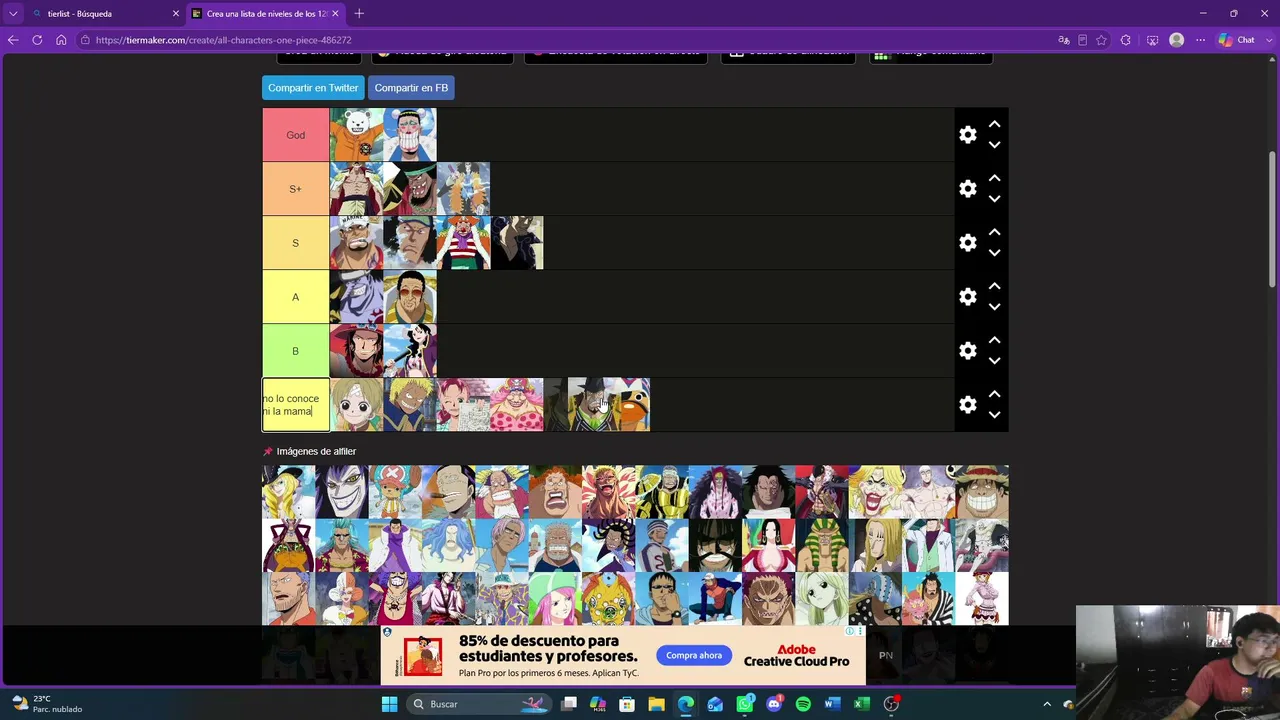The width and height of the screenshot is (1280, 720).
Task: Show hidden system tray icons
Action: [1047, 704]
